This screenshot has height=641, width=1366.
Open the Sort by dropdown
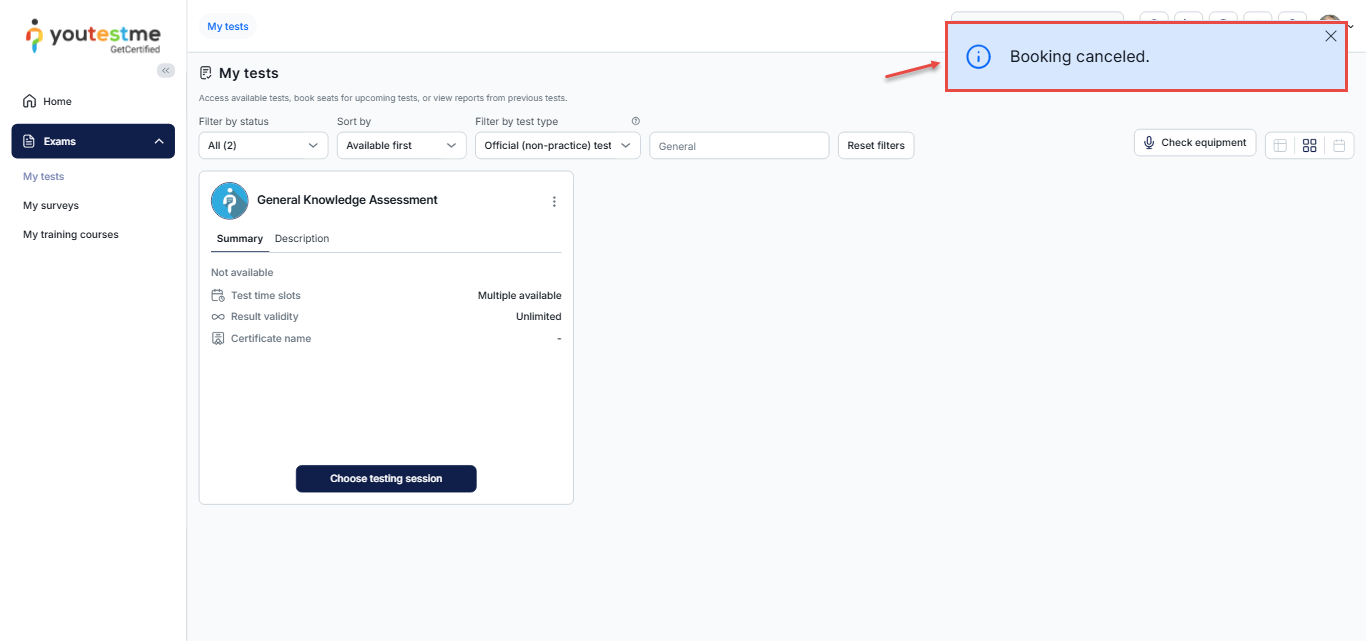[x=401, y=145]
